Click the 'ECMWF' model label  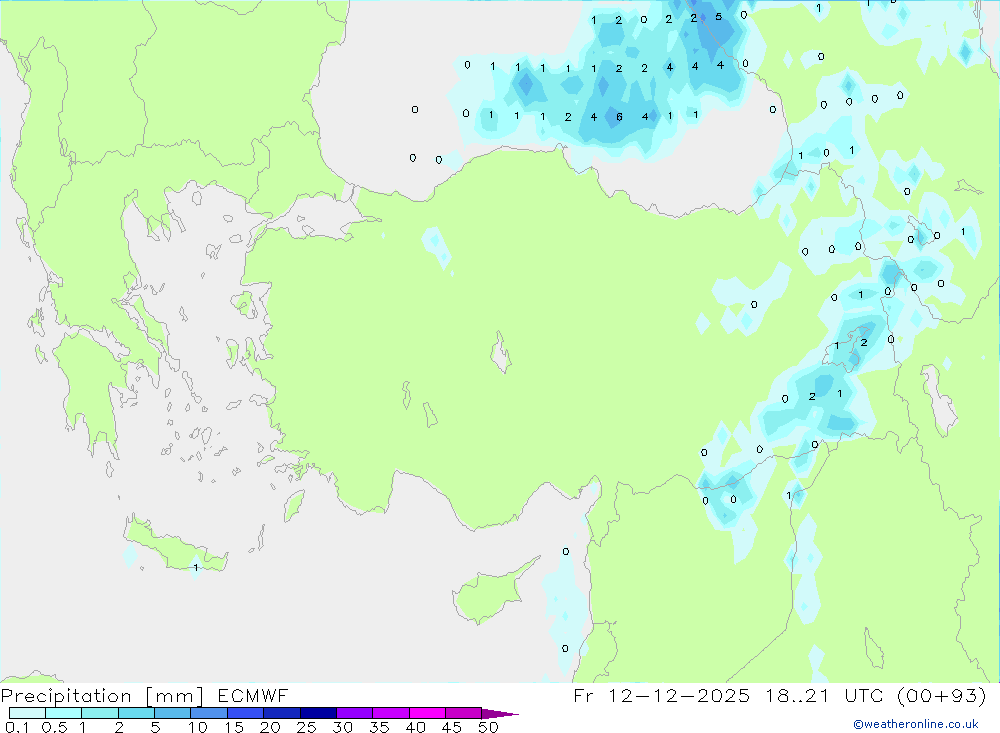coord(253,695)
